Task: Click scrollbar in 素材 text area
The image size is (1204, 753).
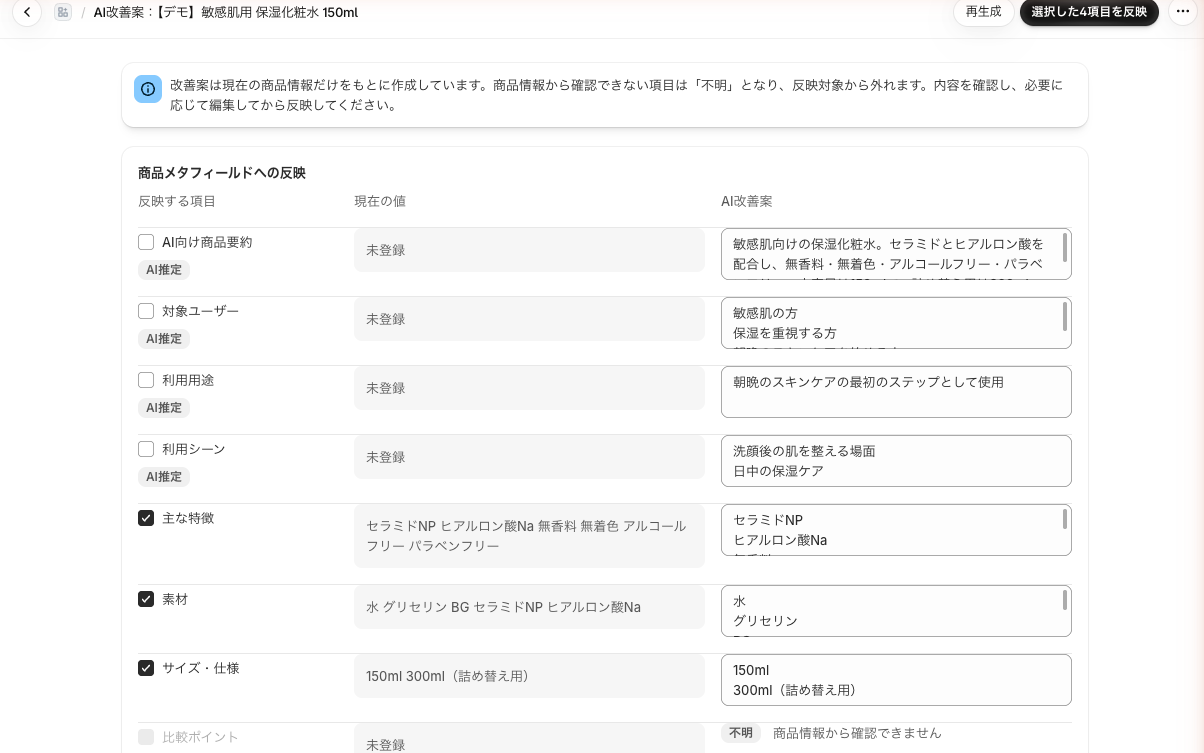Action: tap(1065, 600)
